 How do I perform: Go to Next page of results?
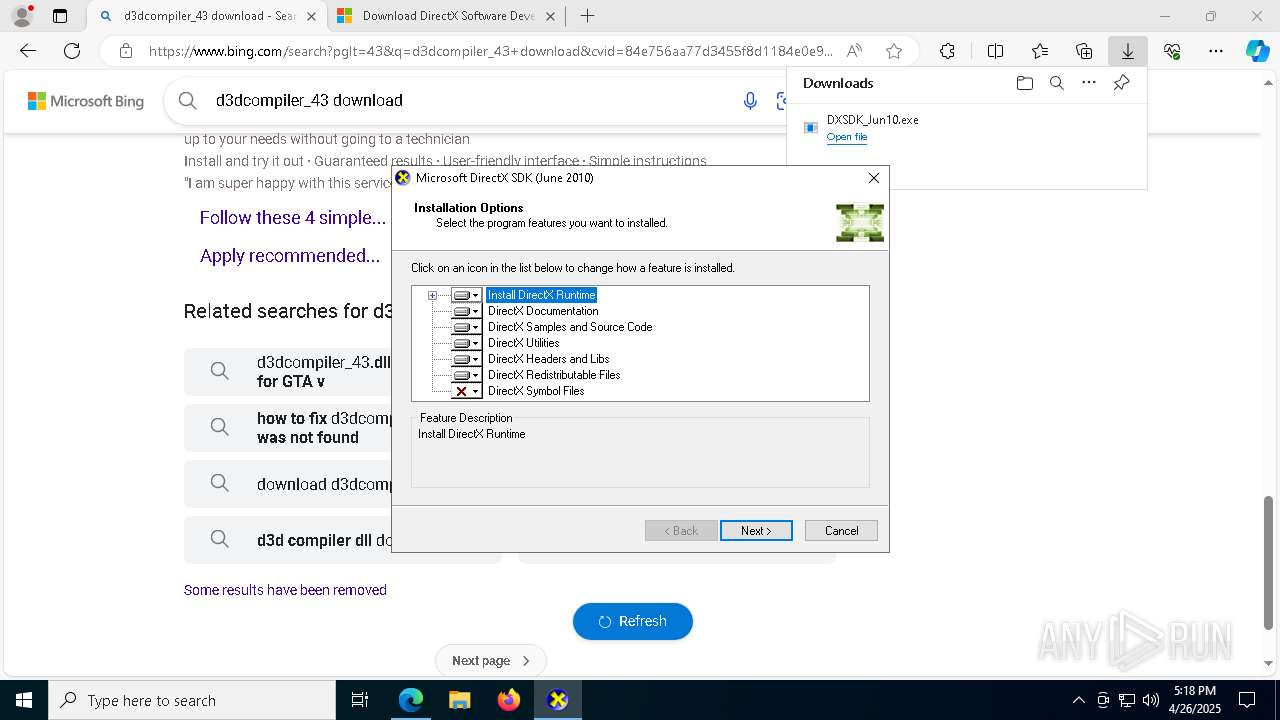[491, 661]
